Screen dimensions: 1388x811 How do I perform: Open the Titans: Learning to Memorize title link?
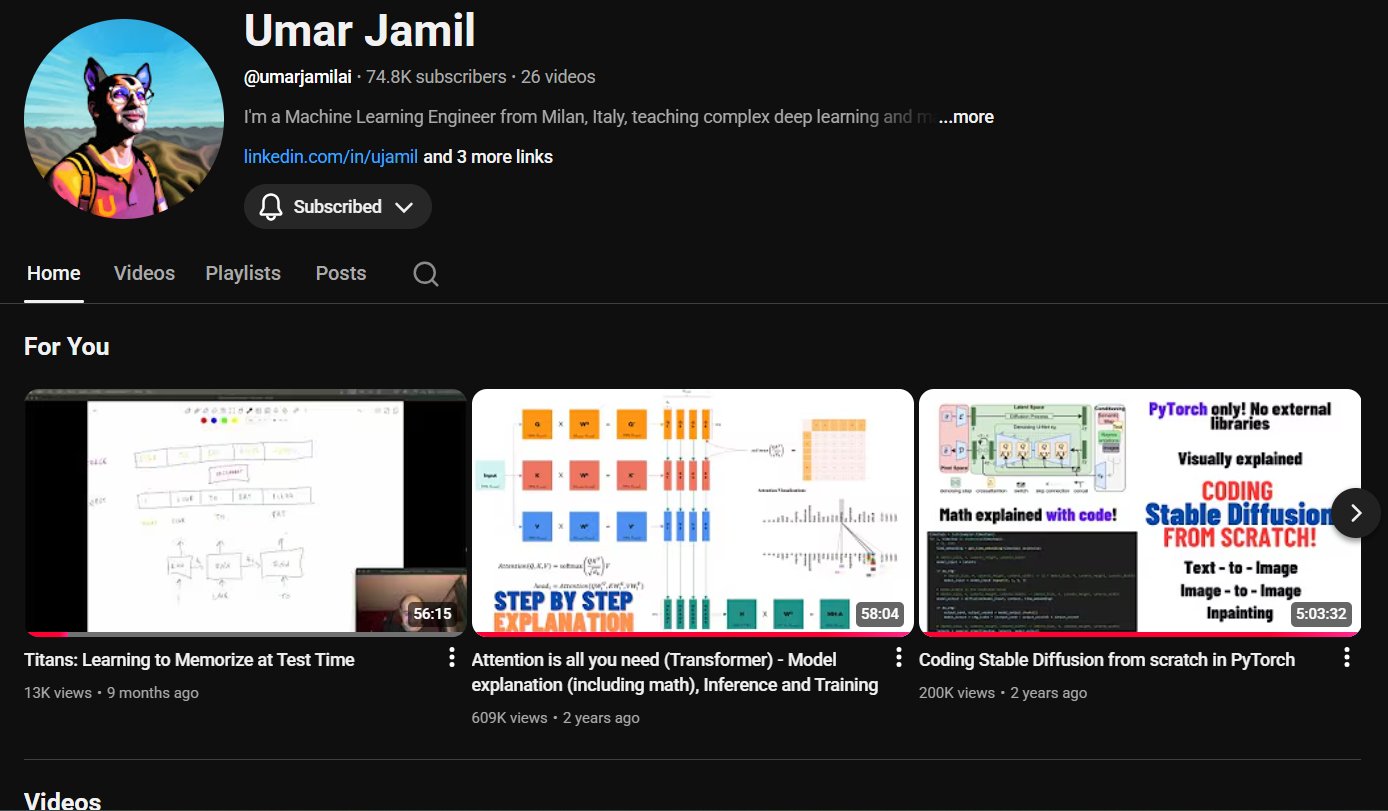tap(189, 660)
